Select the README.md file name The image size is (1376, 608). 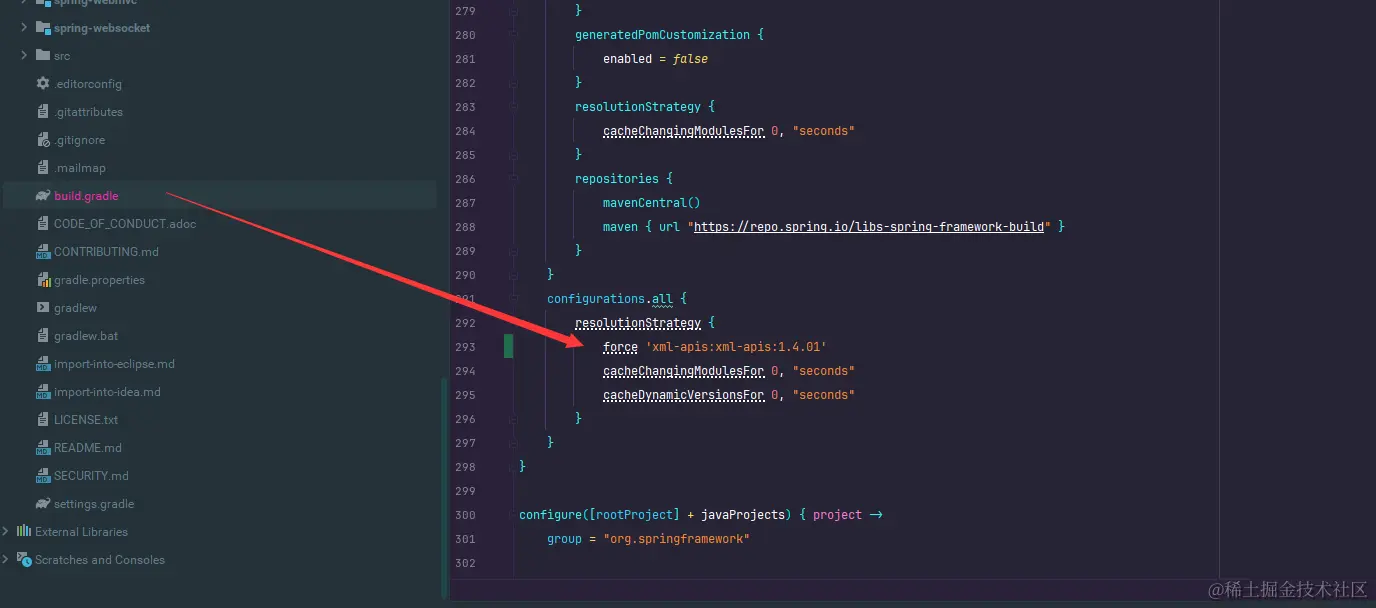(x=88, y=448)
